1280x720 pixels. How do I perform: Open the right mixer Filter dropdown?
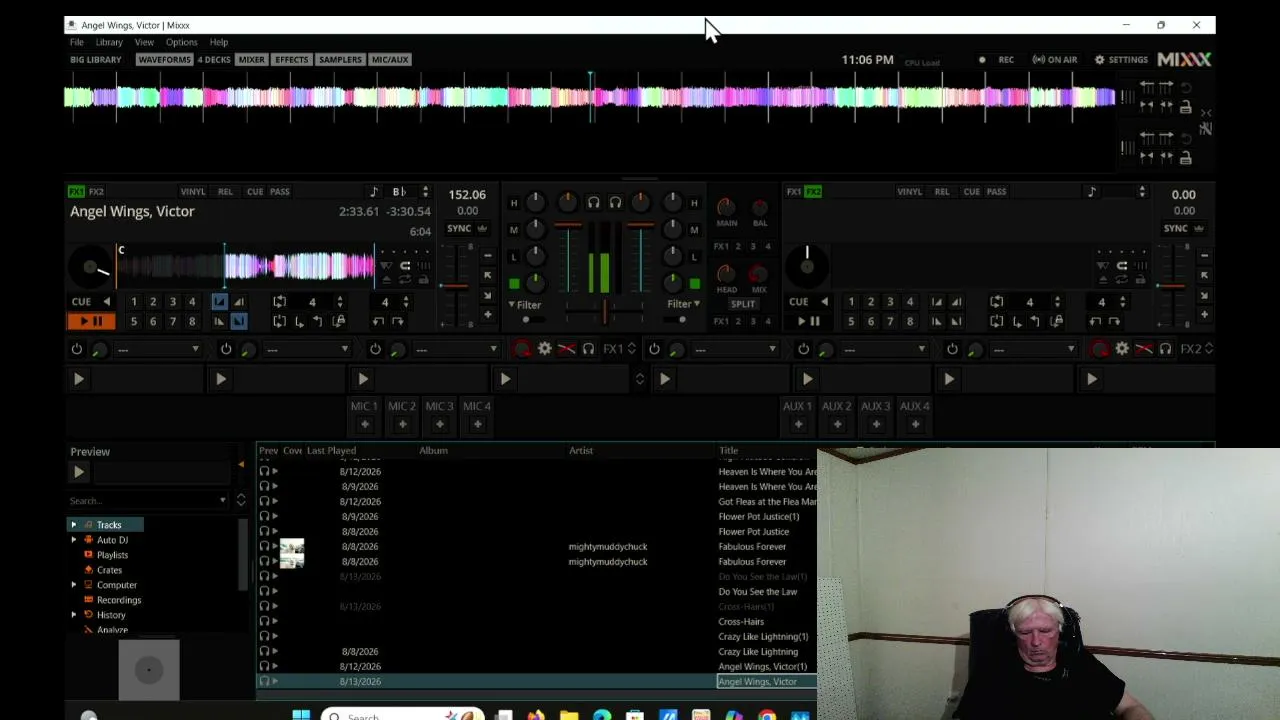click(x=683, y=304)
